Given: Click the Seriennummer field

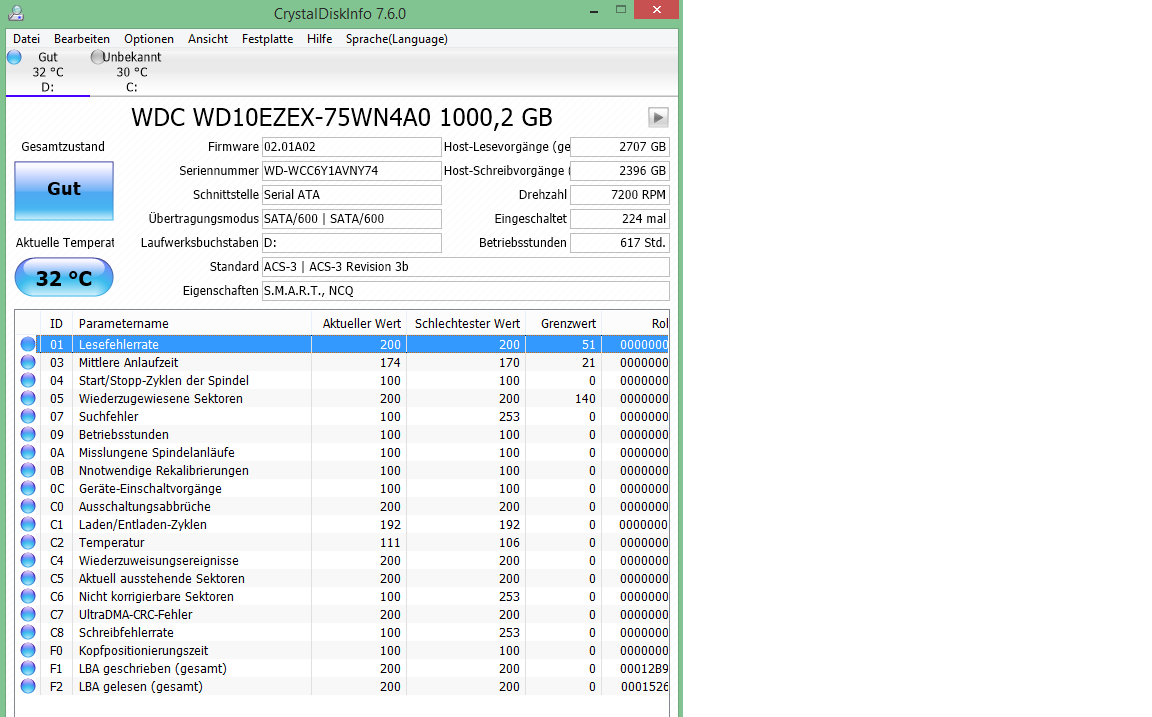Looking at the screenshot, I should point(351,170).
